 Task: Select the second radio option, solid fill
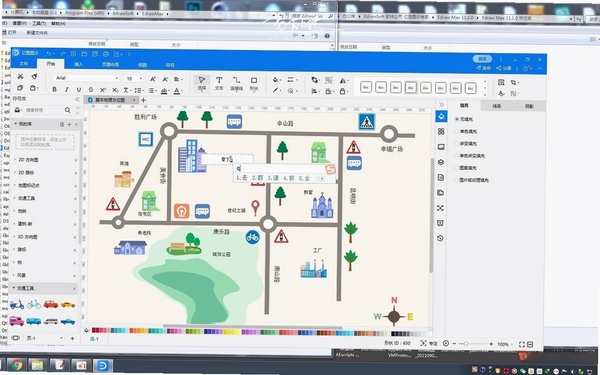[x=457, y=131]
